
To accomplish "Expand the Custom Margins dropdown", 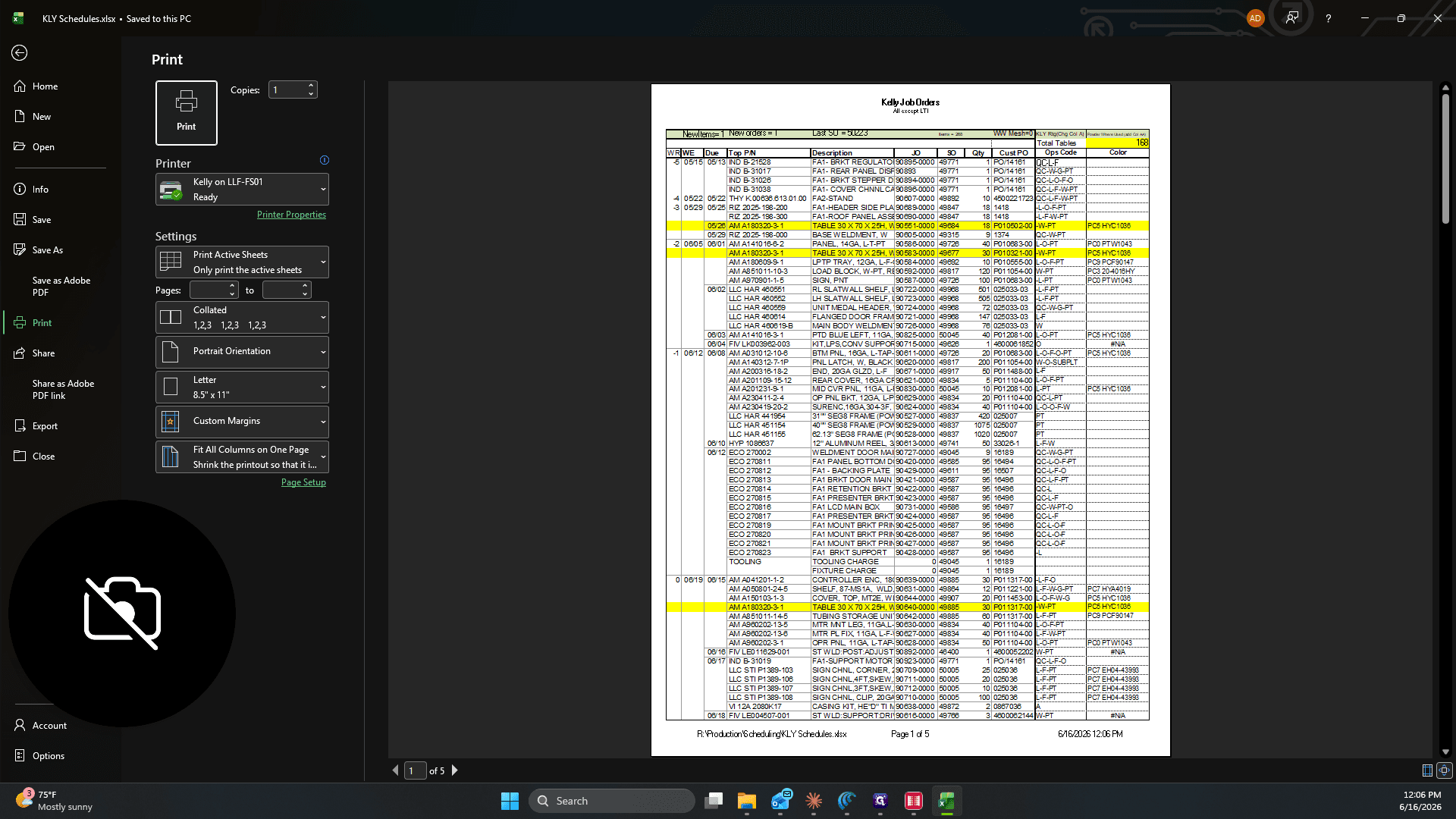I will 242,422.
